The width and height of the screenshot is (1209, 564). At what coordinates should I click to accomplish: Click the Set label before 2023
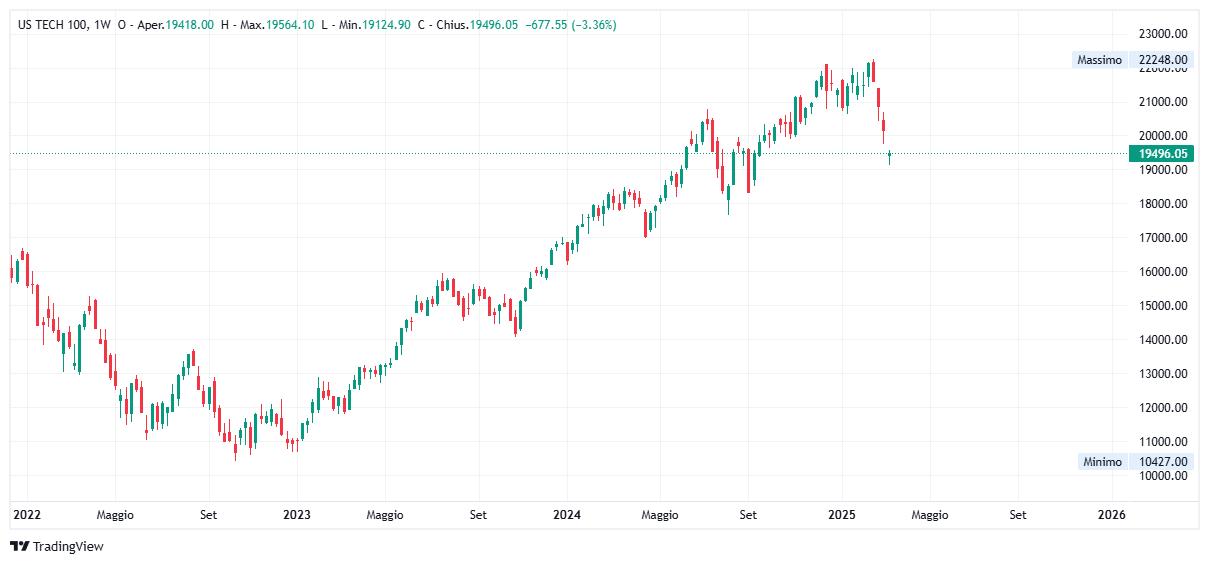pyautogui.click(x=208, y=515)
